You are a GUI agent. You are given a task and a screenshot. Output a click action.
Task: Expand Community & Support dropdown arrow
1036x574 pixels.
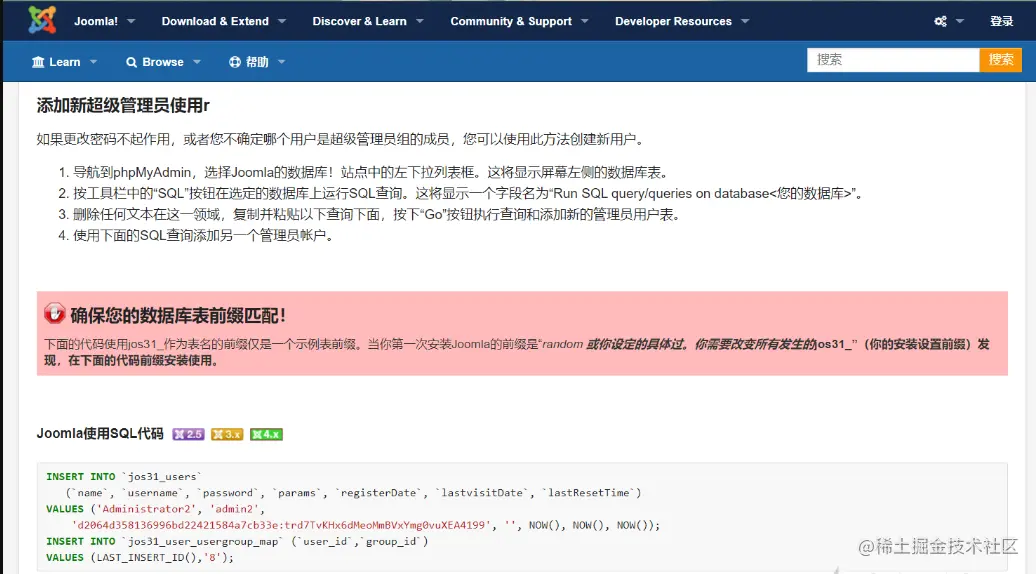click(x=585, y=21)
